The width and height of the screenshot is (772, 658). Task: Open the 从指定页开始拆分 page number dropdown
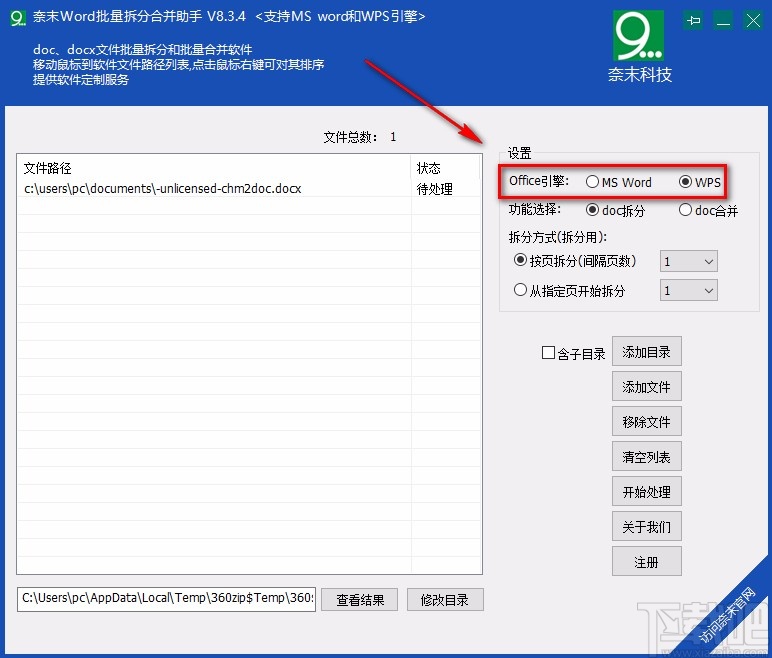click(688, 290)
